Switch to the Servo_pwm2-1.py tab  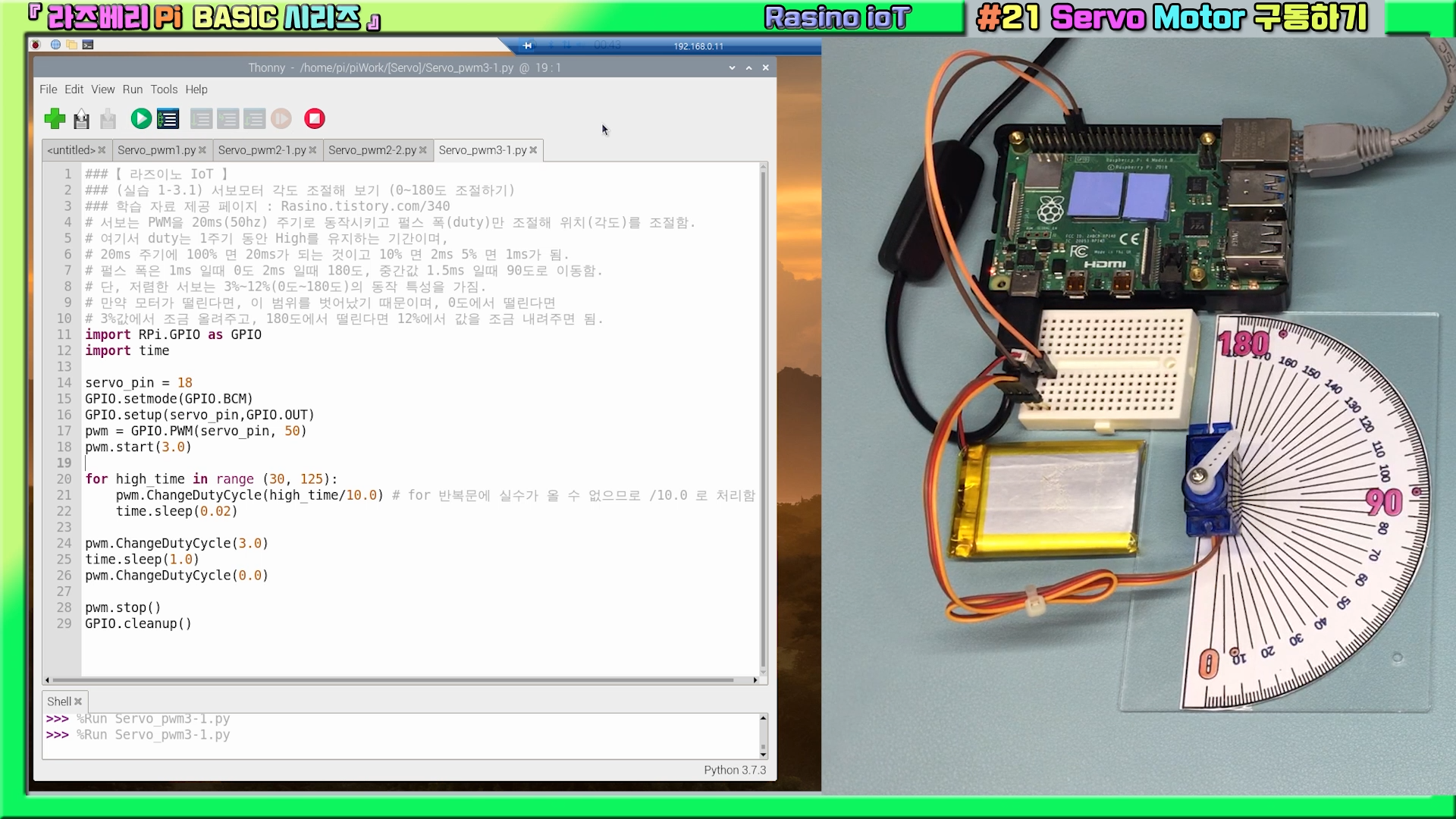pos(262,150)
